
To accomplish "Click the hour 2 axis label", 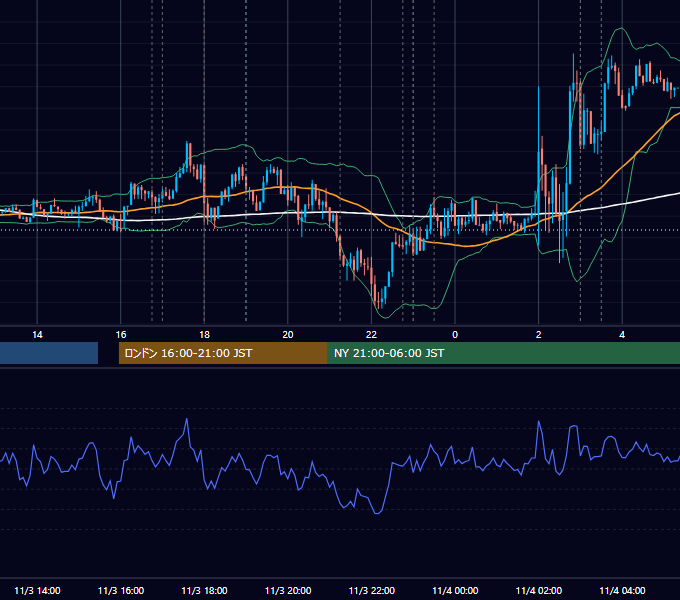I will (x=539, y=335).
